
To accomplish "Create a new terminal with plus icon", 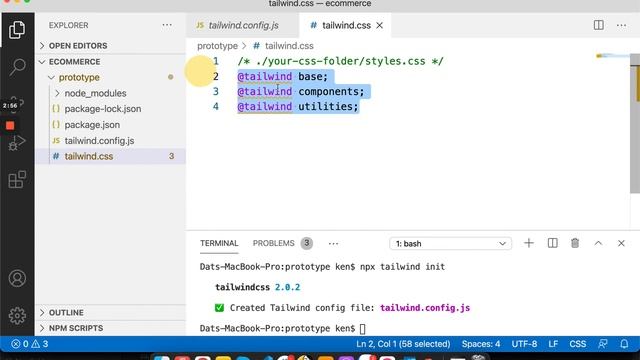I will (529, 243).
